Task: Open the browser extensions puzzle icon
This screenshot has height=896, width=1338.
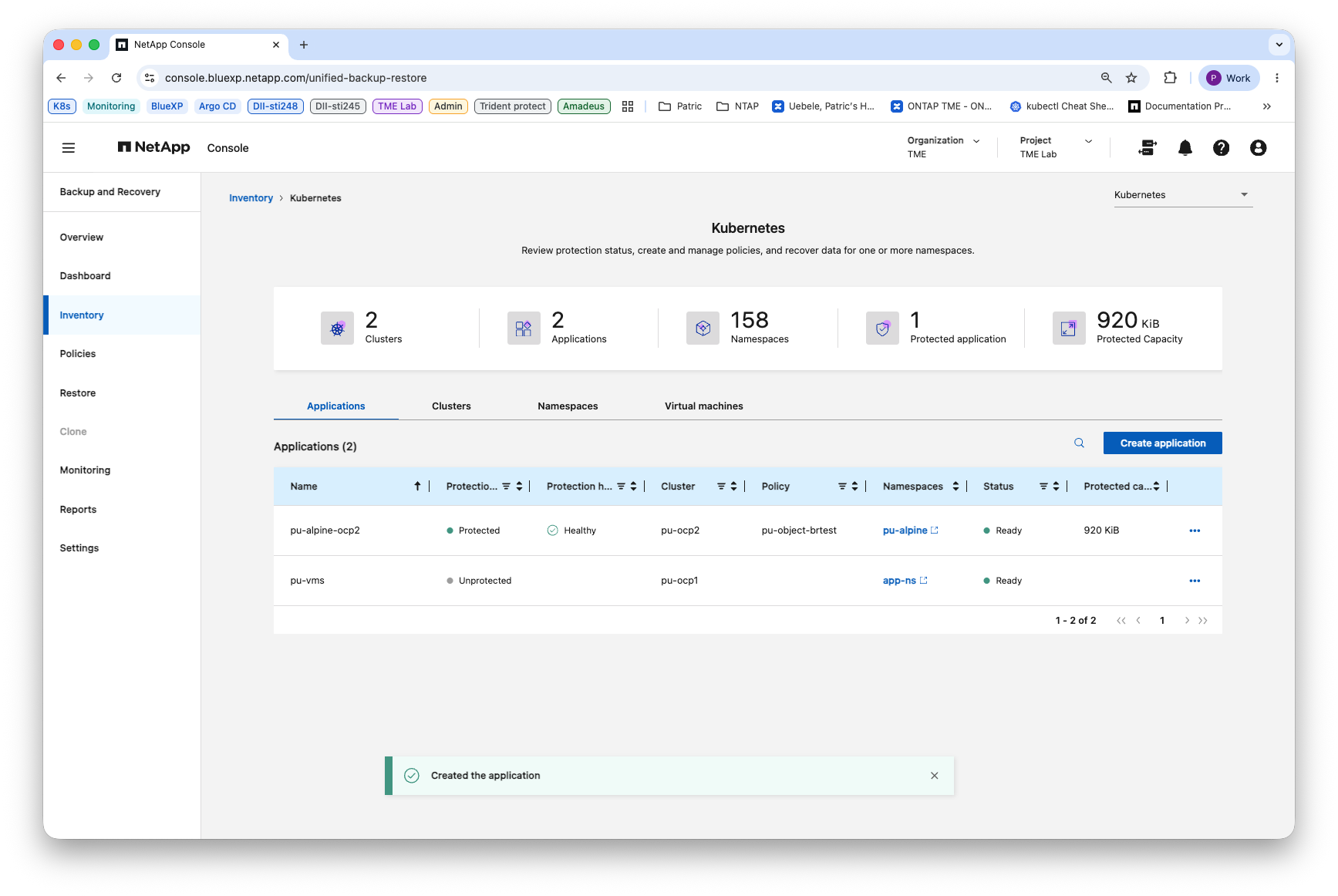Action: (x=1170, y=78)
